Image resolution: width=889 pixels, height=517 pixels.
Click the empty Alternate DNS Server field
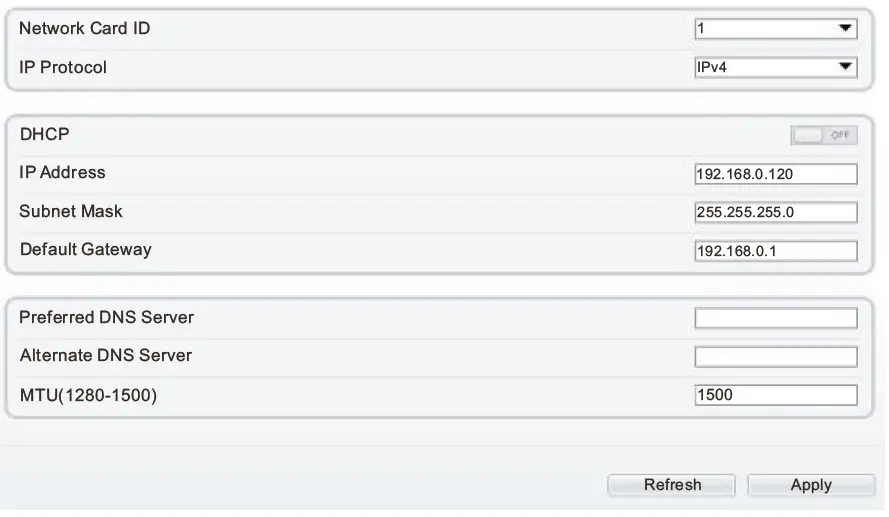coord(776,356)
